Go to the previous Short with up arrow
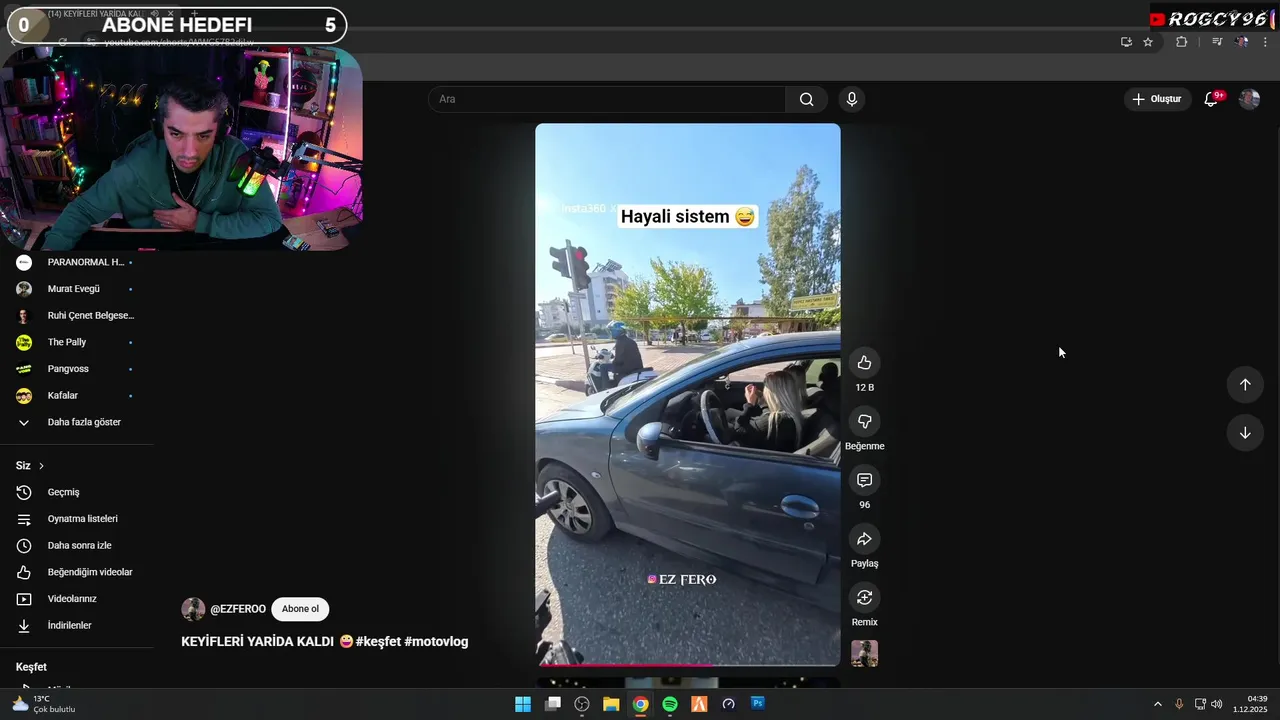Viewport: 1280px width, 720px height. click(x=1245, y=385)
